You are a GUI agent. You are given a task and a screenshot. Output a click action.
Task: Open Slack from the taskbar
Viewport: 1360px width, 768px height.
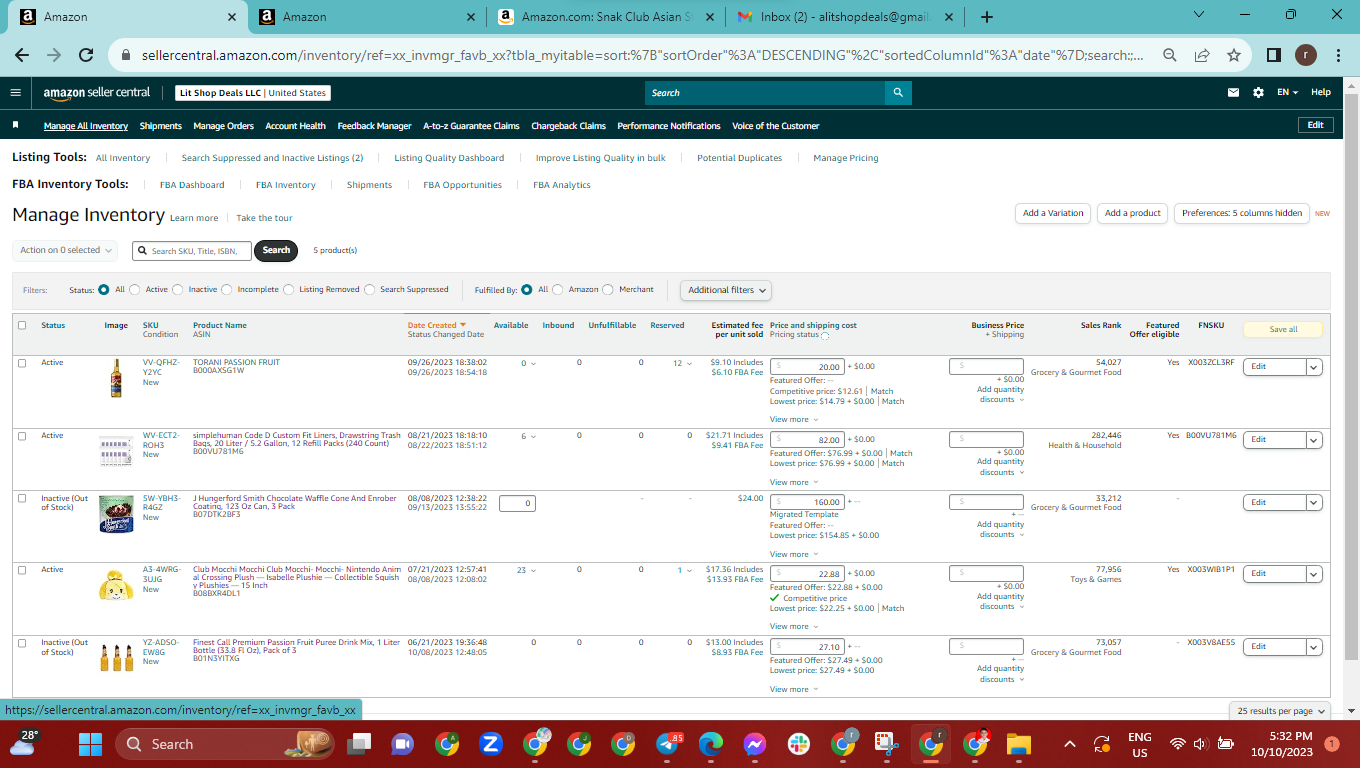[x=799, y=744]
